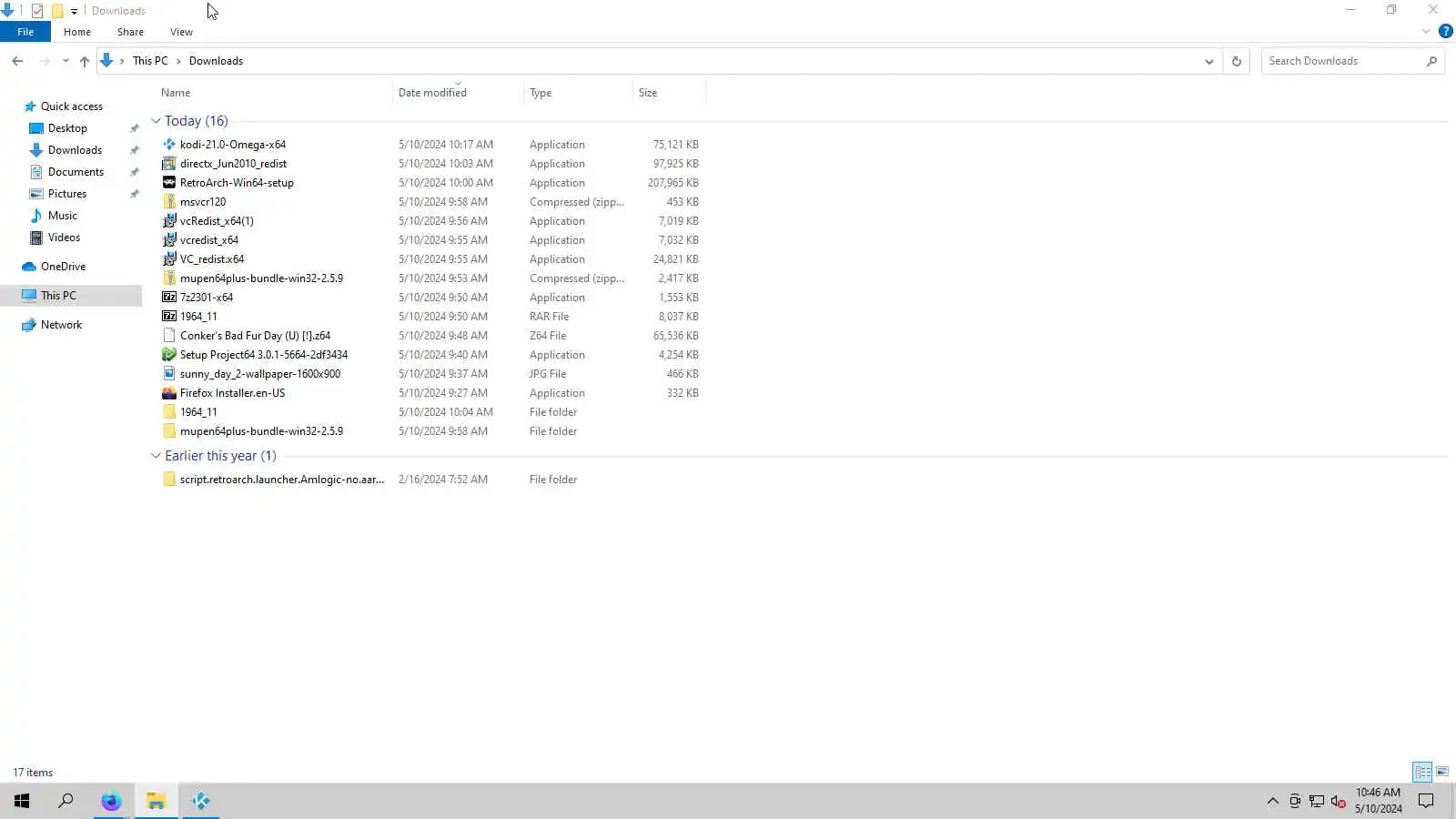1456x819 pixels.
Task: Switch to Details view layout
Action: click(x=1422, y=772)
